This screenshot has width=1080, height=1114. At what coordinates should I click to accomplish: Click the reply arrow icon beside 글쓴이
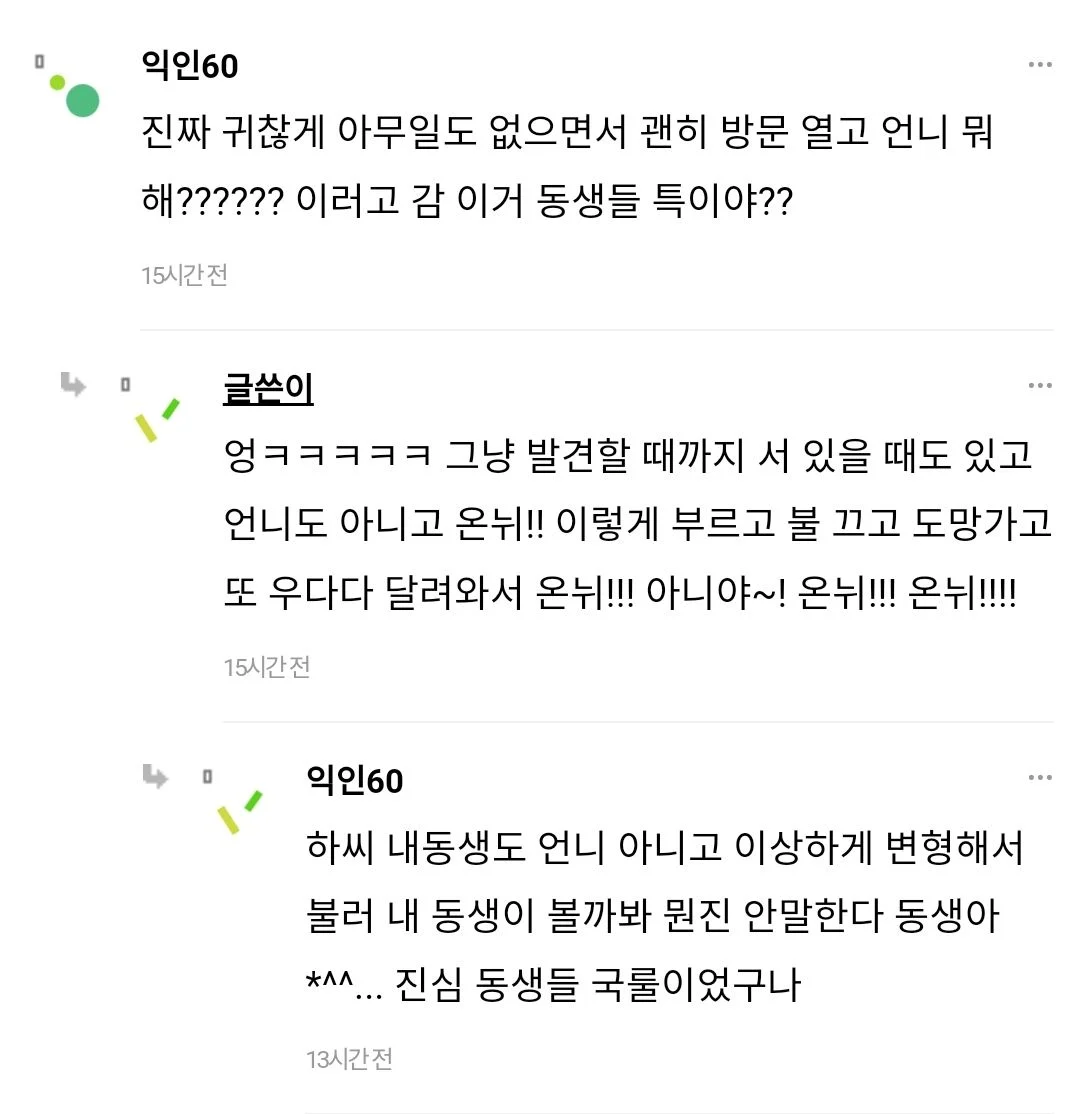[74, 385]
